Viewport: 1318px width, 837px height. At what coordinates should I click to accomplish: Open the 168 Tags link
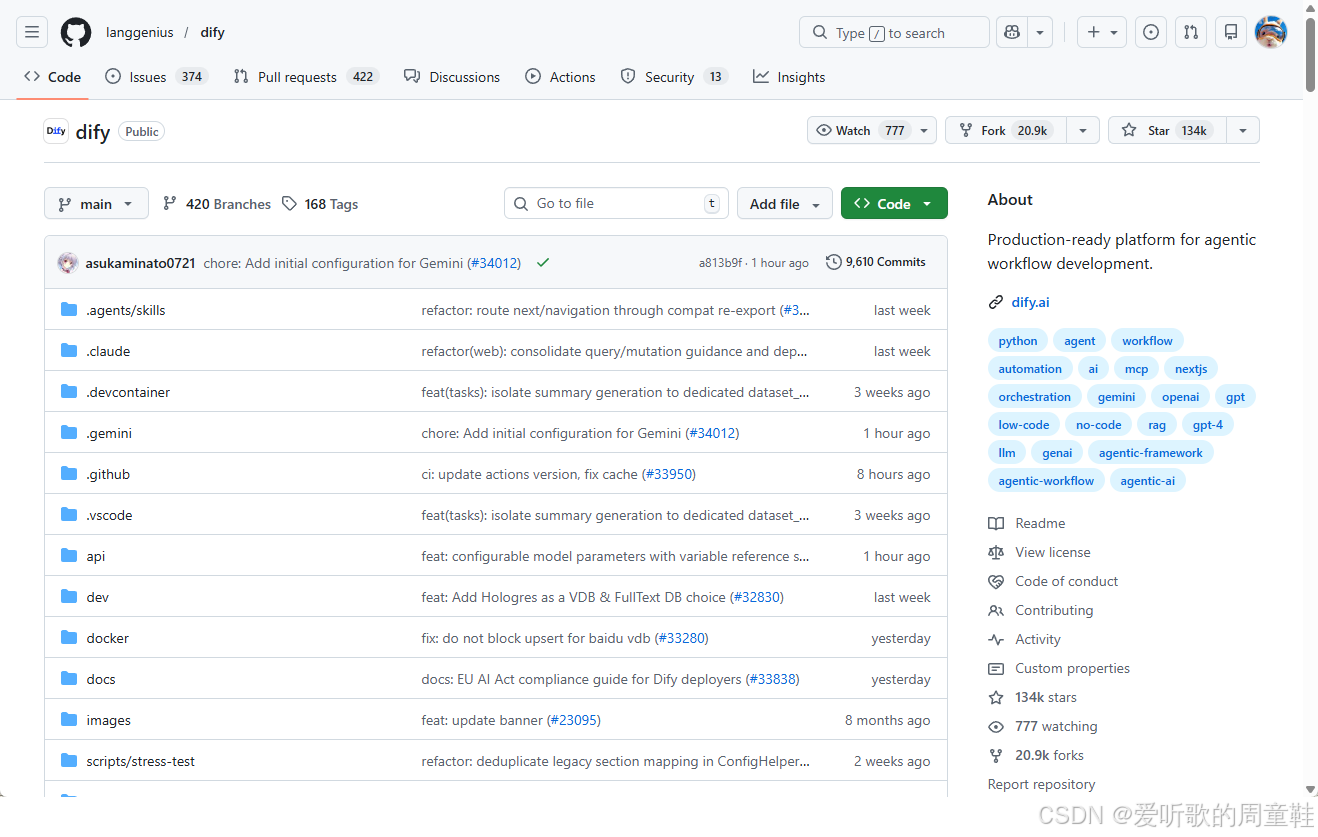click(320, 203)
